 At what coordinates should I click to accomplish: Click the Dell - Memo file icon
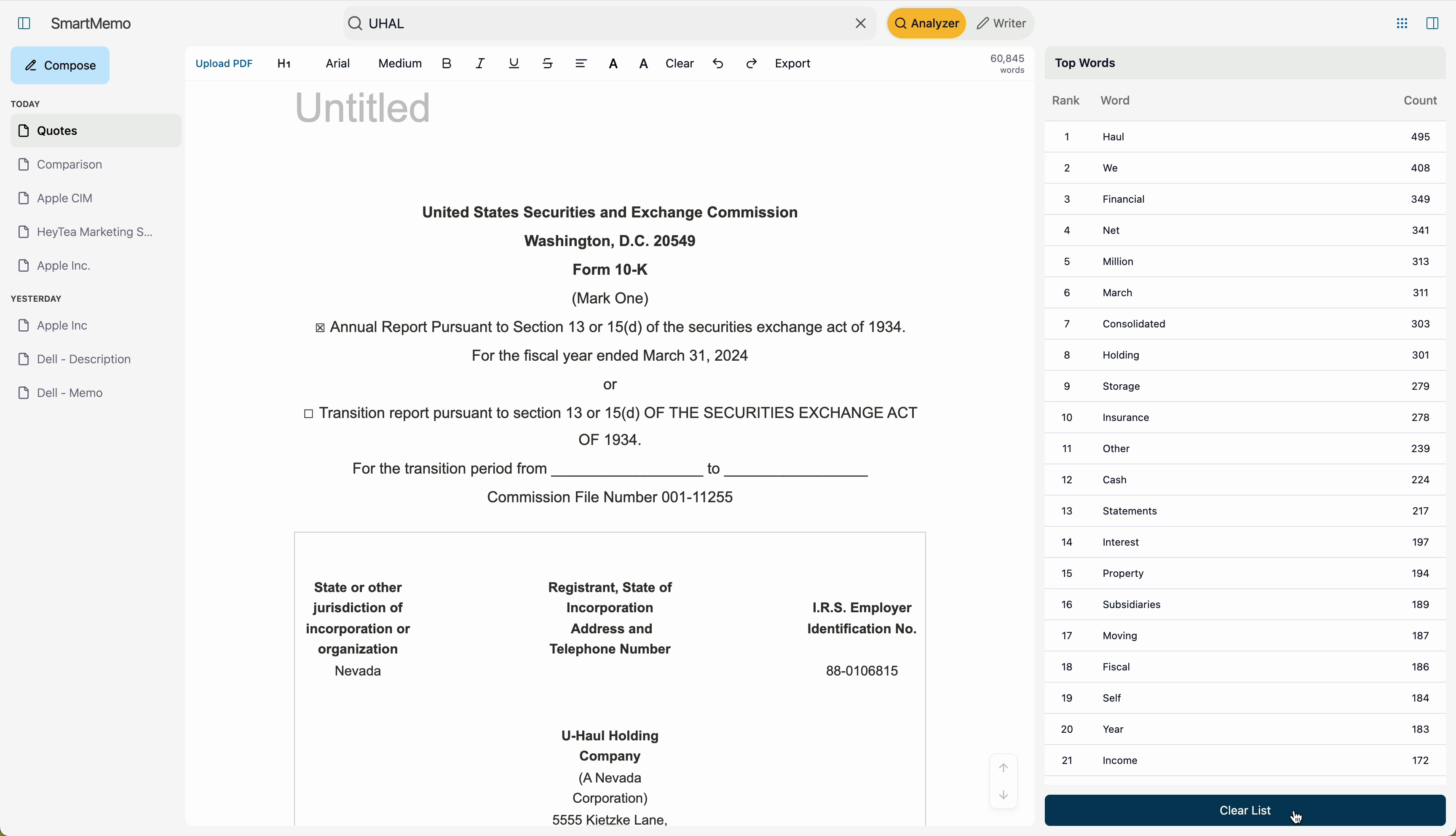click(24, 393)
